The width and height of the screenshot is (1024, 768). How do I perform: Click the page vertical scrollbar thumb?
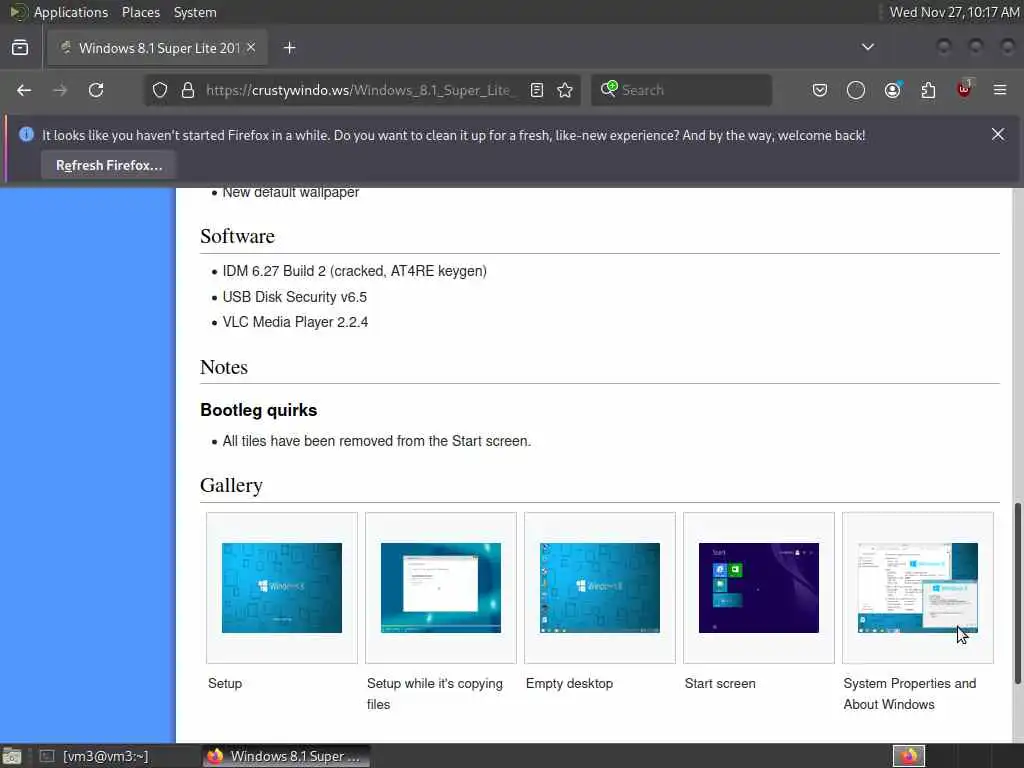pyautogui.click(x=1017, y=593)
